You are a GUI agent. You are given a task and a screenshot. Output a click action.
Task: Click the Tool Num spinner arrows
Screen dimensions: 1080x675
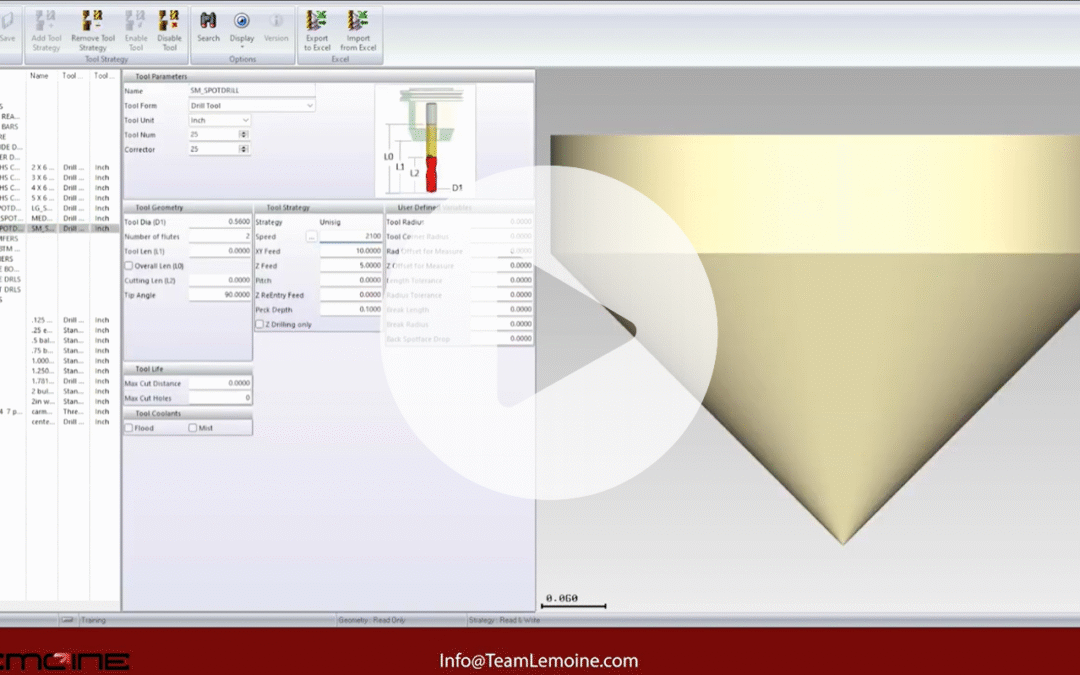click(244, 134)
